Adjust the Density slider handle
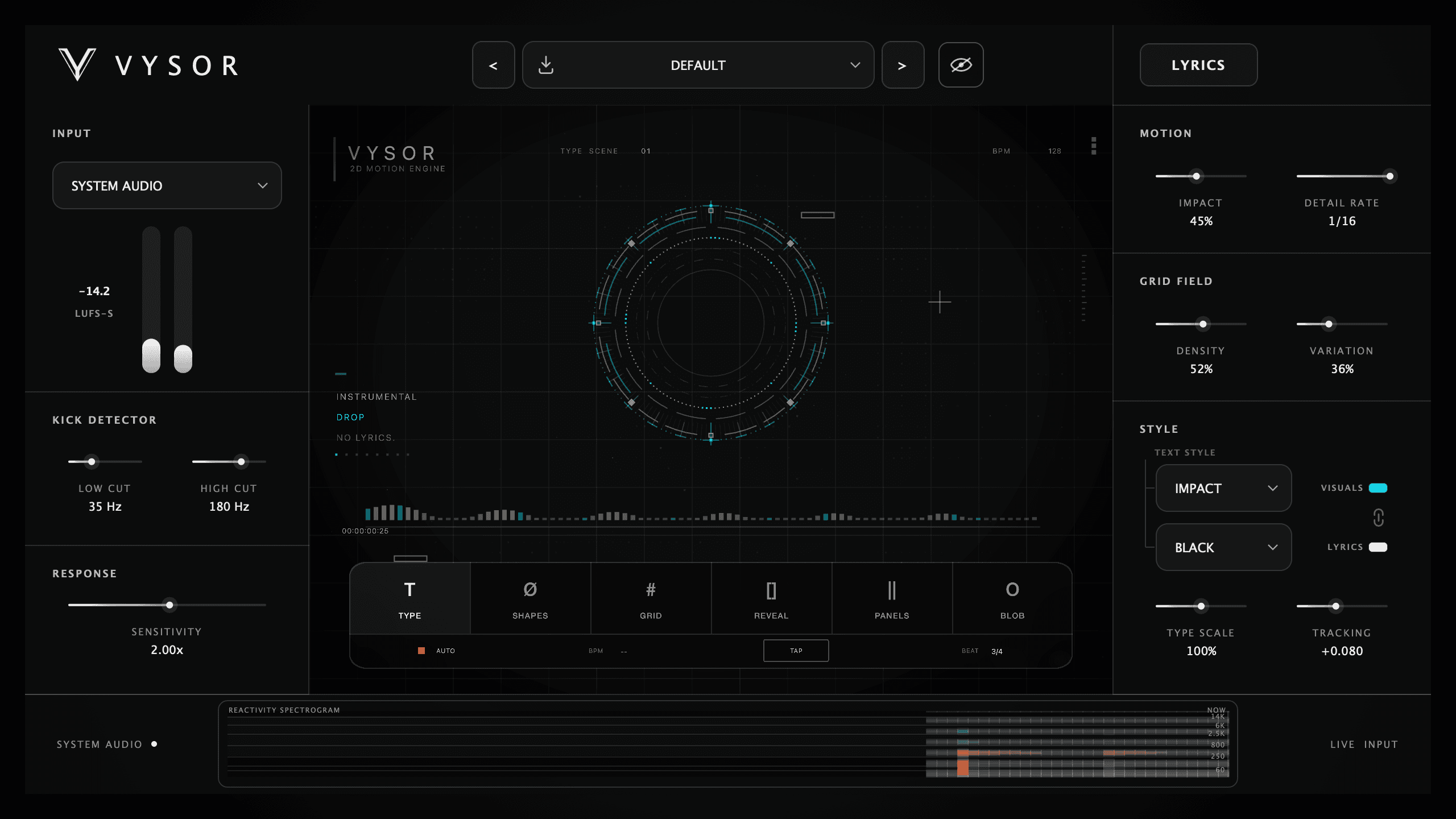The width and height of the screenshot is (1456, 819). 1203,324
